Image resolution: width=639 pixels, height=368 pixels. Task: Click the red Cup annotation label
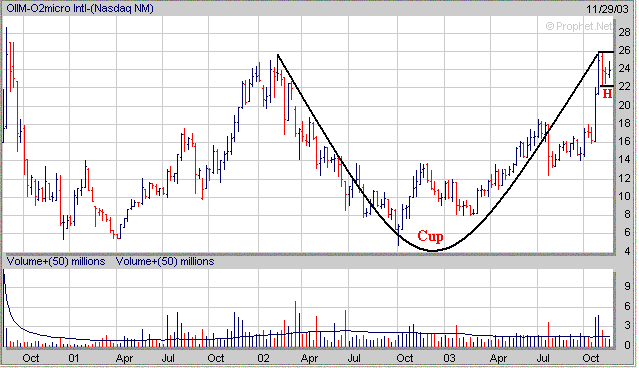[x=430, y=236]
